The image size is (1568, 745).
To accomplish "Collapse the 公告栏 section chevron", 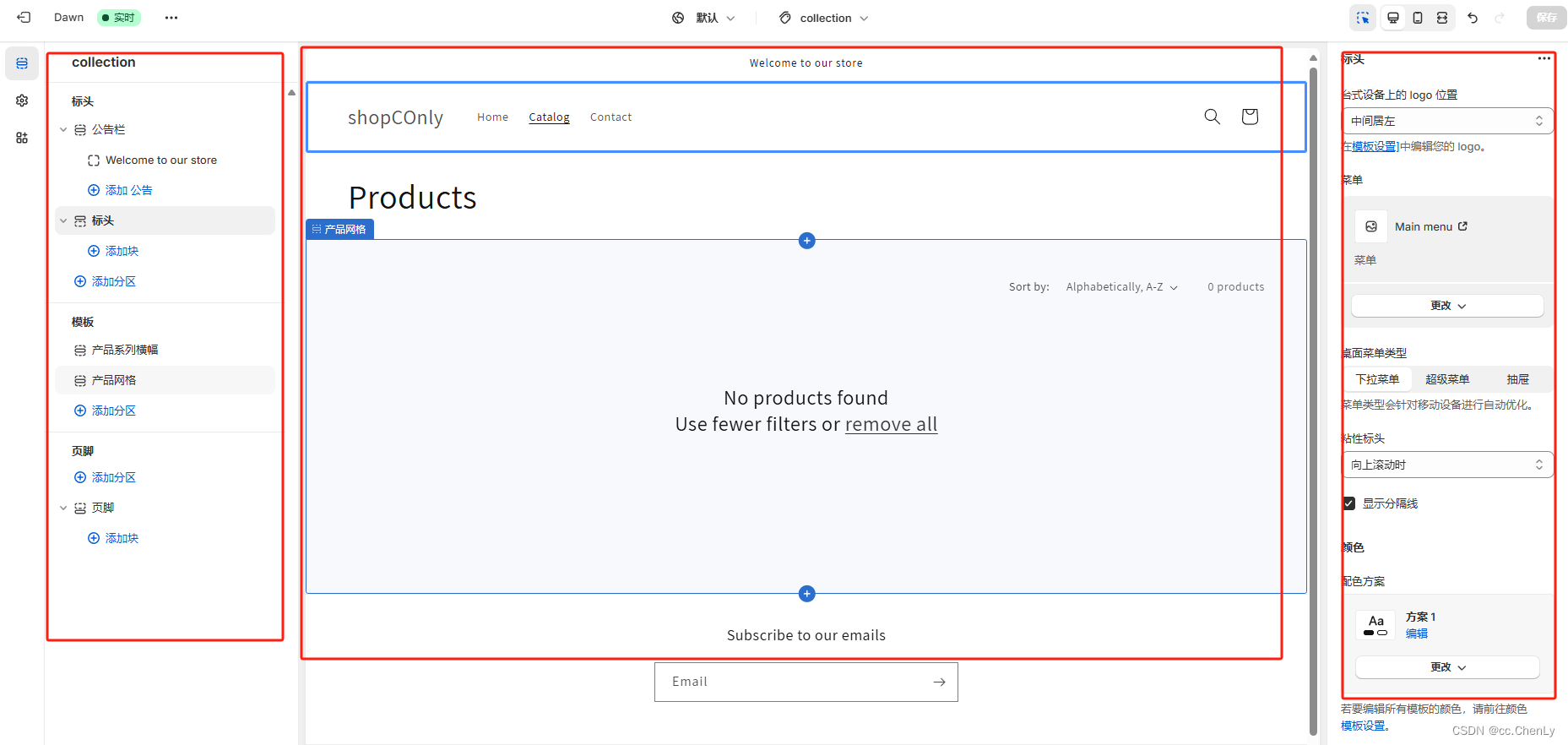I will (63, 129).
